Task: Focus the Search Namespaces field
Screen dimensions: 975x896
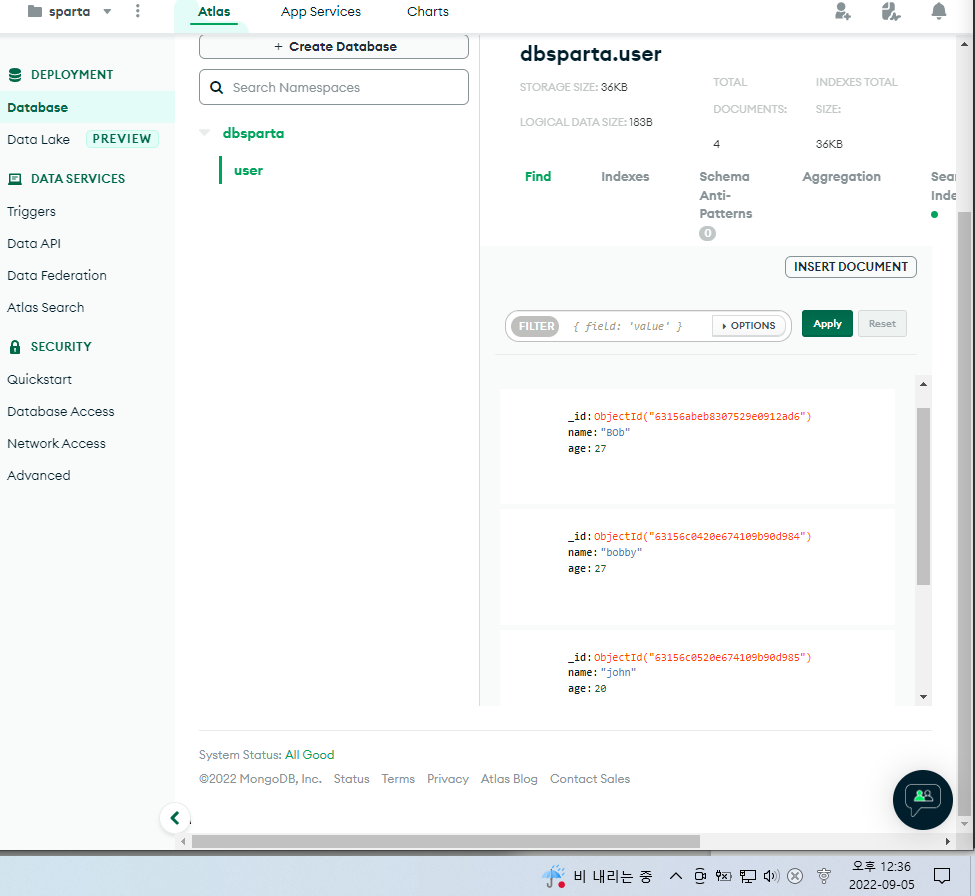Action: (334, 87)
